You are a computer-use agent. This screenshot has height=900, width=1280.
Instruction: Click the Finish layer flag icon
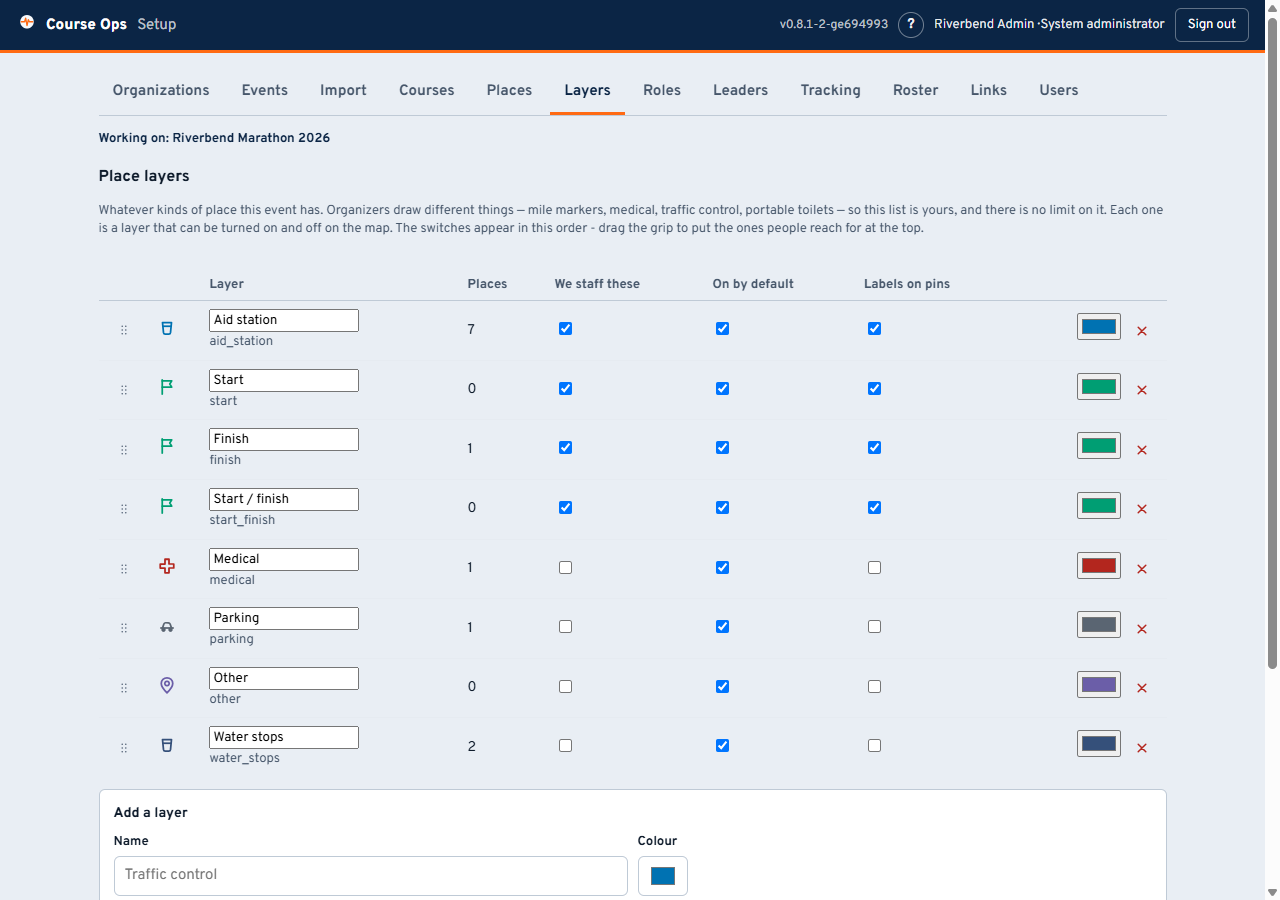[167, 447]
